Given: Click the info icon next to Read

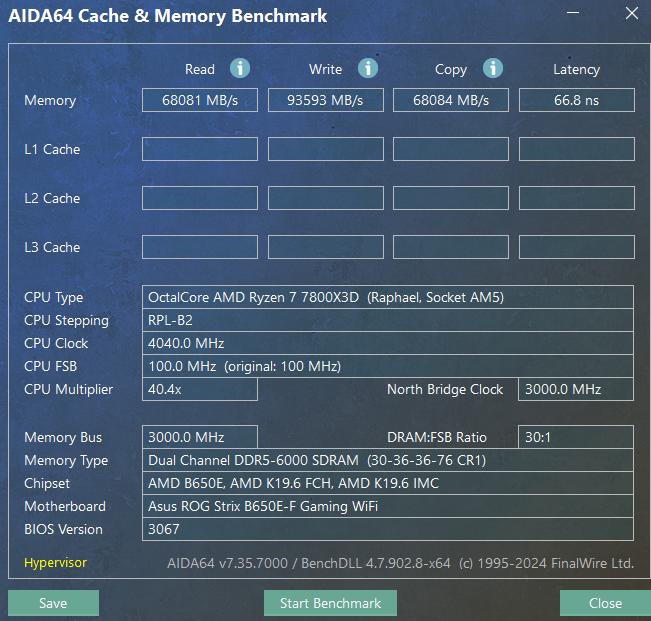Looking at the screenshot, I should point(240,68).
